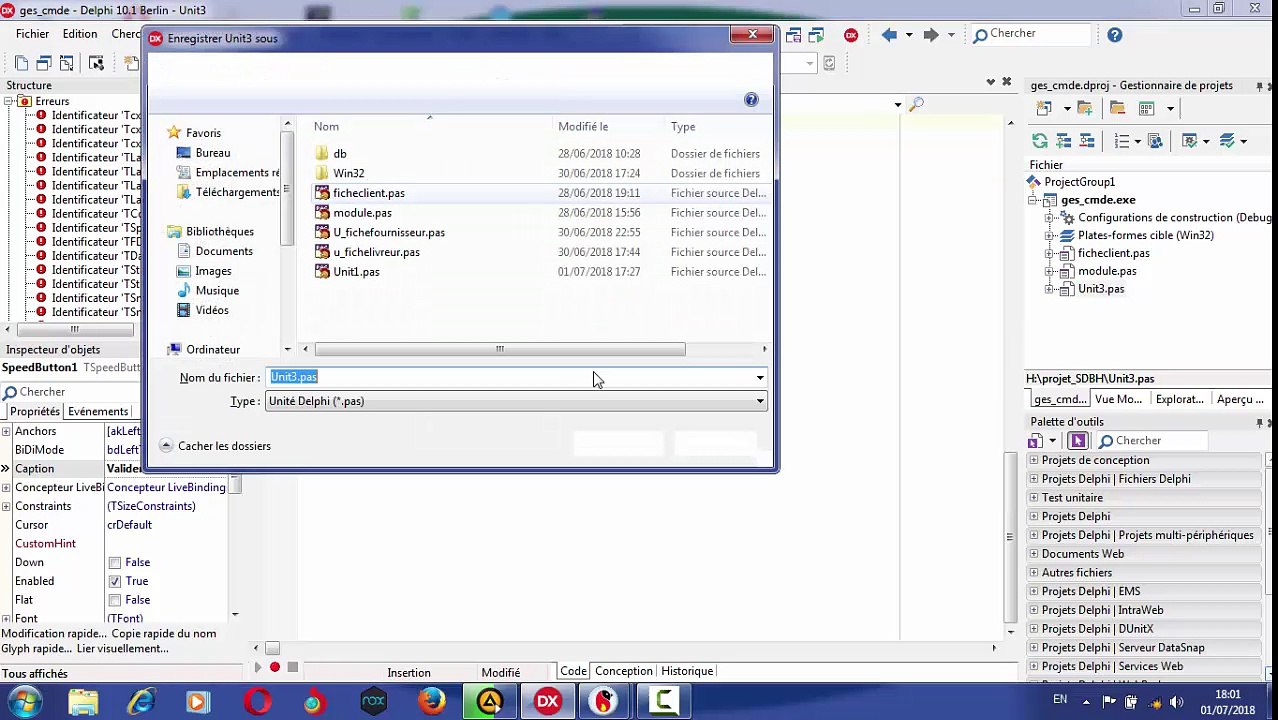Click the magnifier icon beside the editor combo

click(917, 104)
